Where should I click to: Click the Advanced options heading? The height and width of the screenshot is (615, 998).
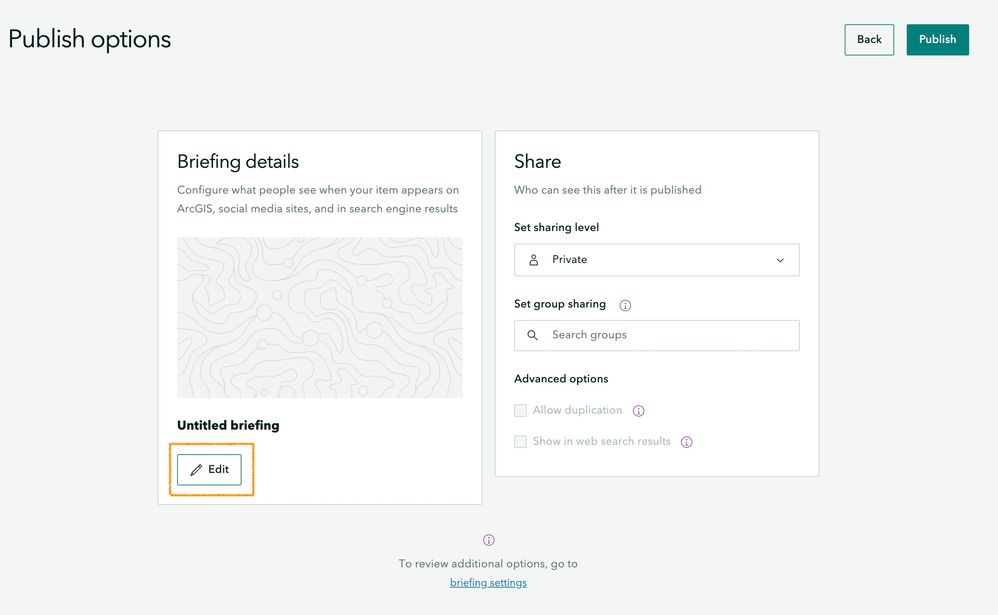pos(561,379)
